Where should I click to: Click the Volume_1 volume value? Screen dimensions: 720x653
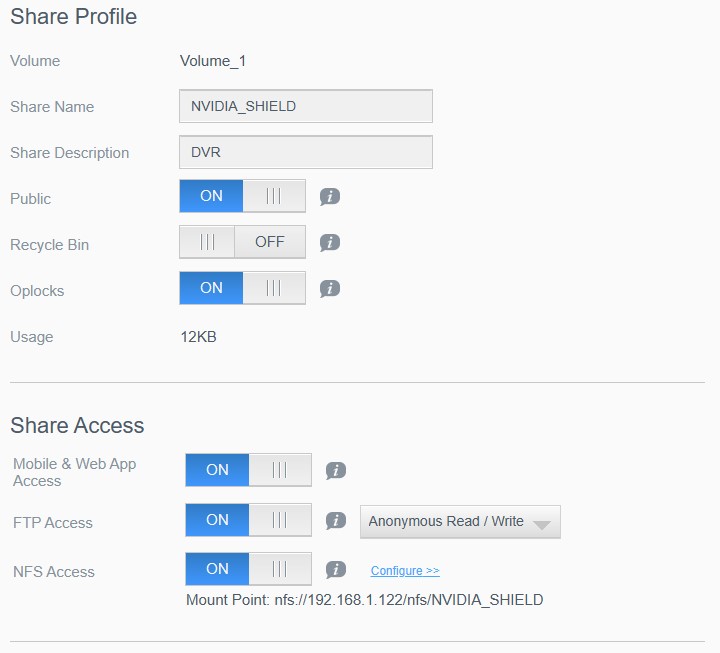click(x=213, y=61)
